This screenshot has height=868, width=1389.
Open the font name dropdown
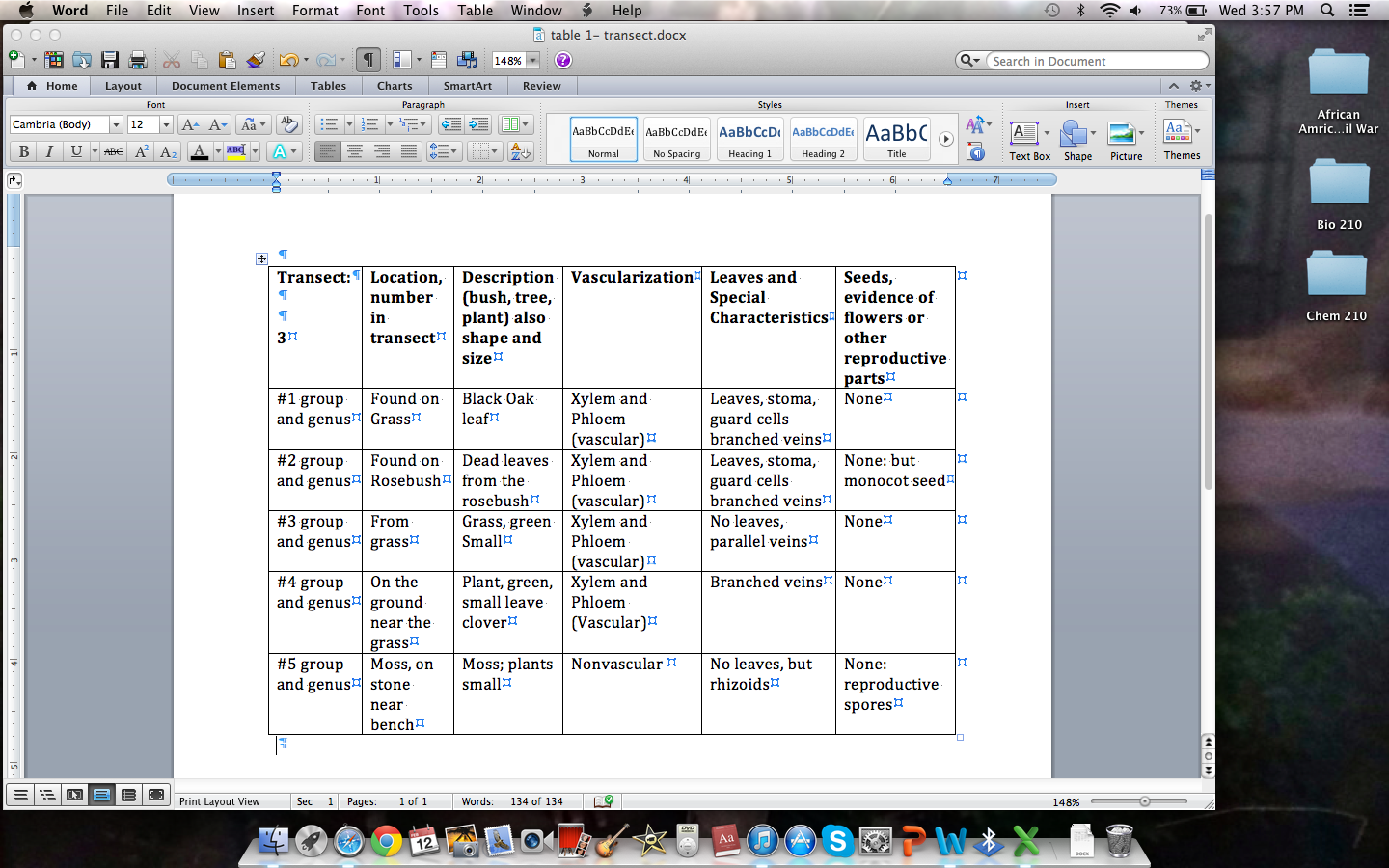coord(116,124)
